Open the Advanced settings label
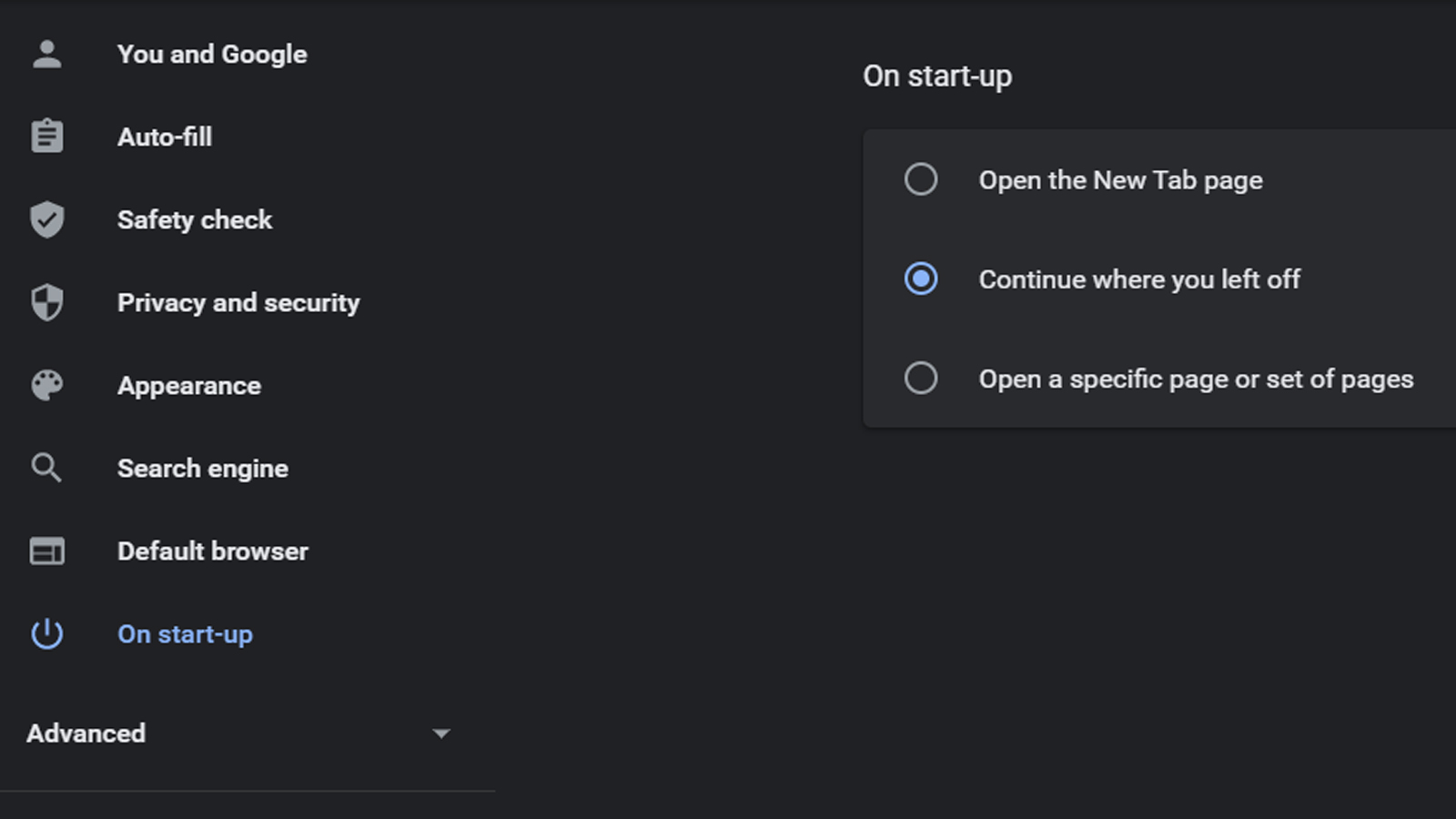 86,733
